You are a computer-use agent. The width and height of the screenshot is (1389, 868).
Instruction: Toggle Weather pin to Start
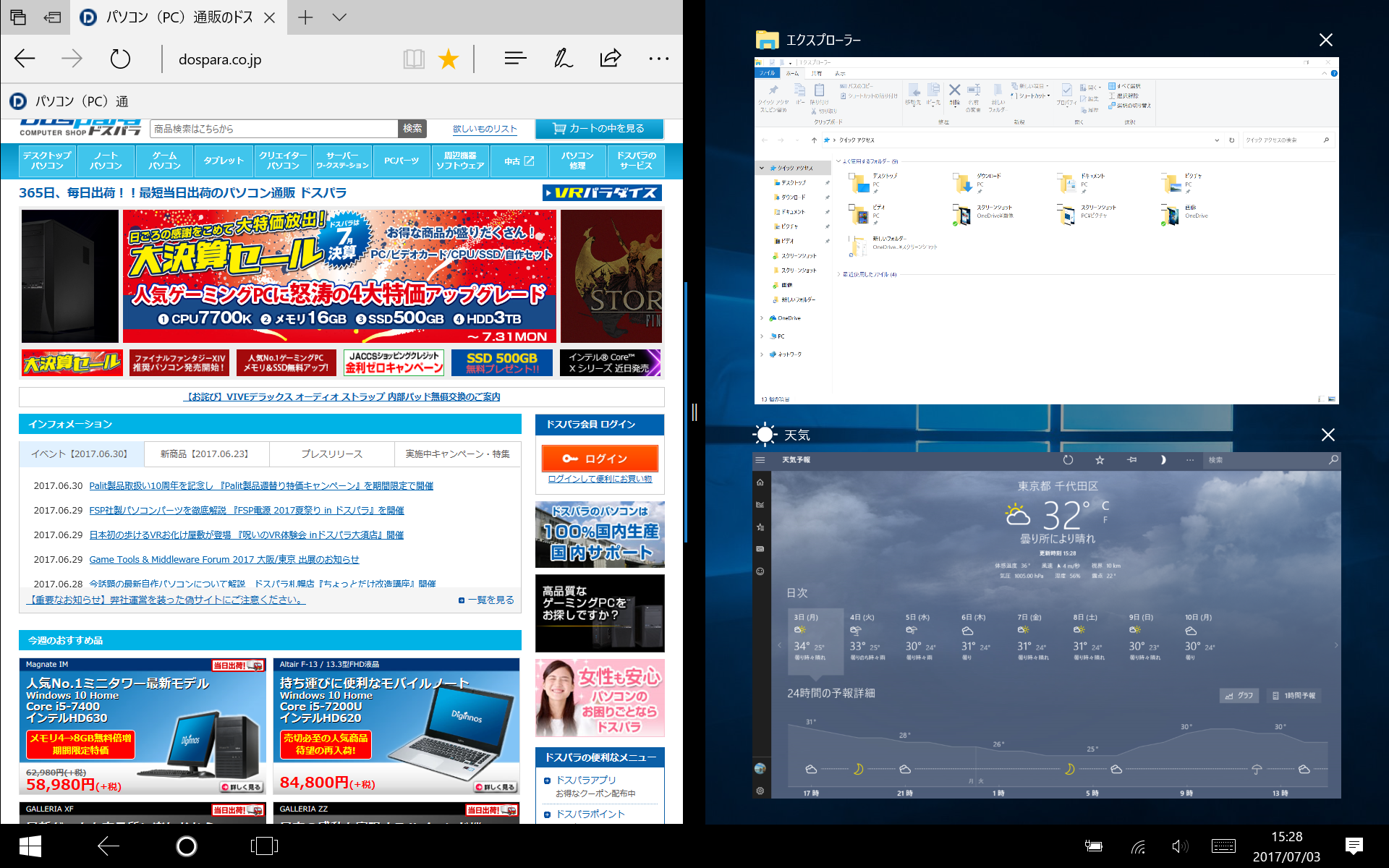tap(1131, 460)
